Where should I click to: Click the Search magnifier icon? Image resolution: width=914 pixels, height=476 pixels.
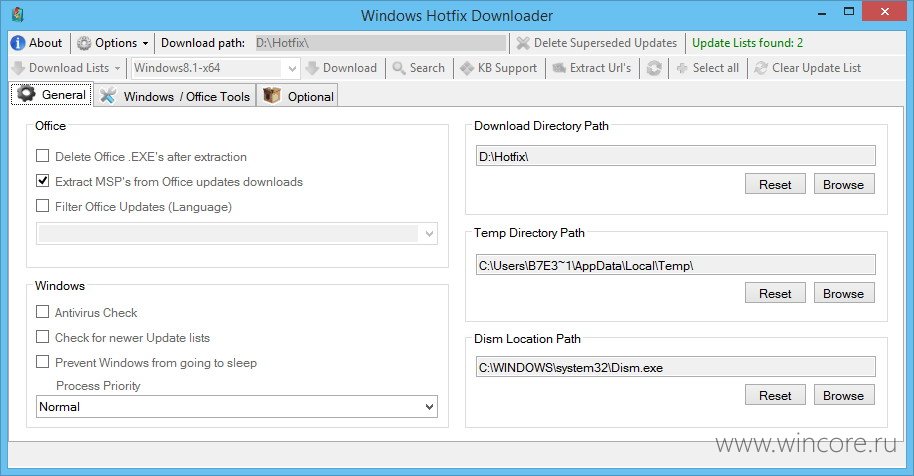[x=399, y=68]
